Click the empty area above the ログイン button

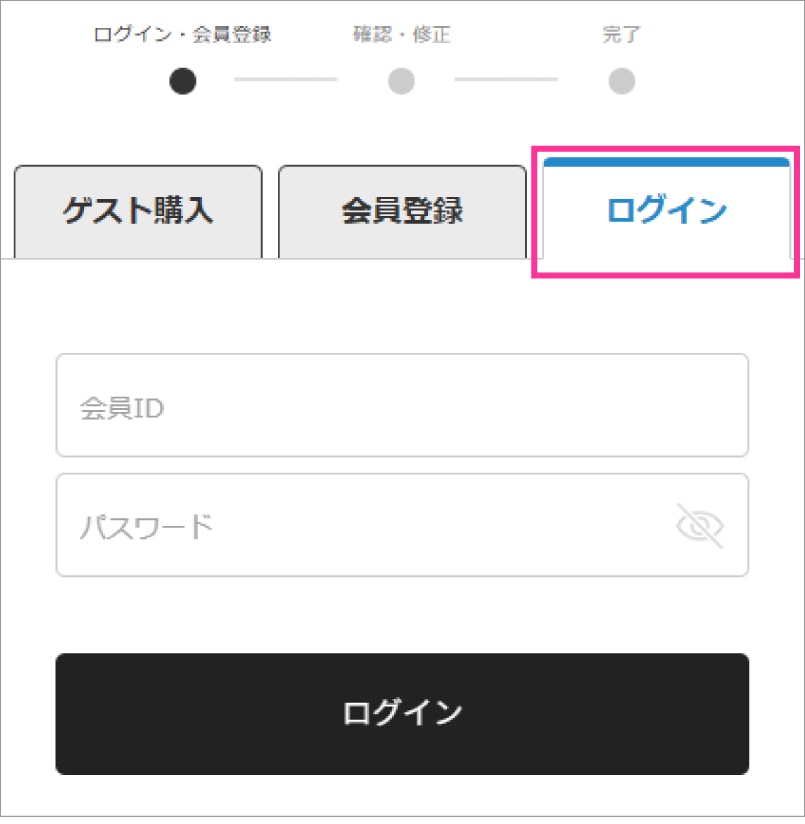click(402, 615)
